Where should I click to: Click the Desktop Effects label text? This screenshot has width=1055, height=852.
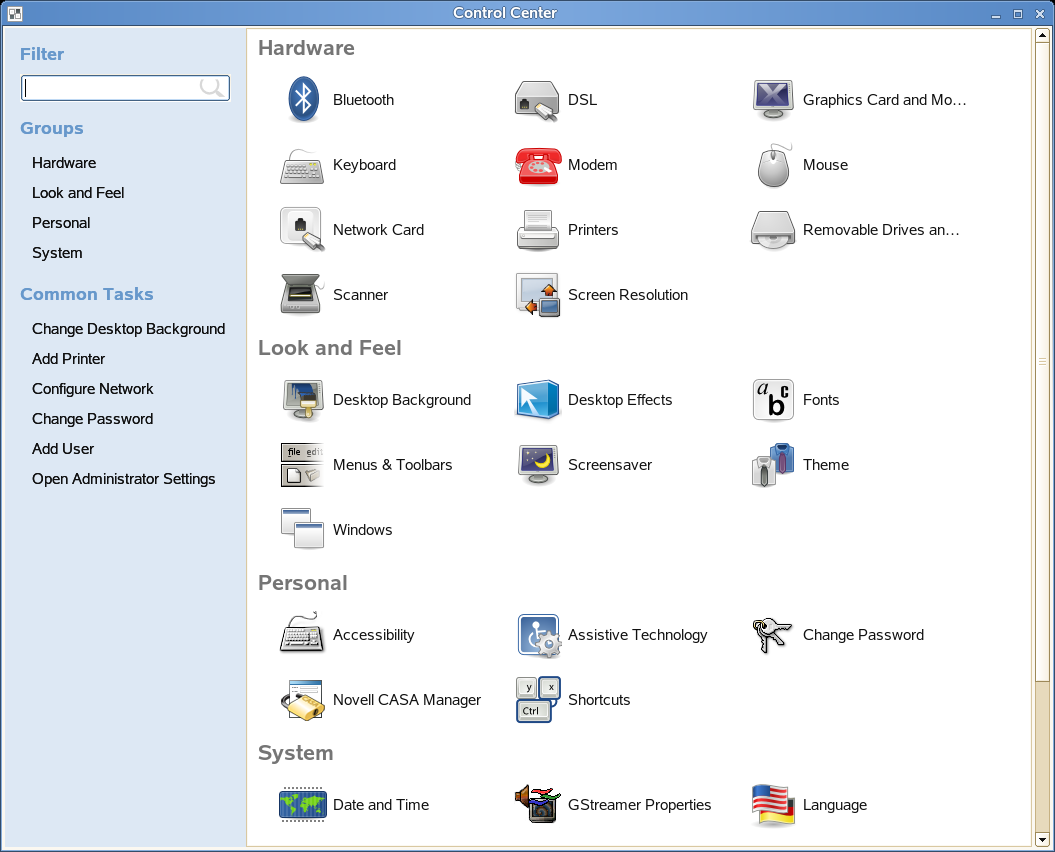[620, 400]
